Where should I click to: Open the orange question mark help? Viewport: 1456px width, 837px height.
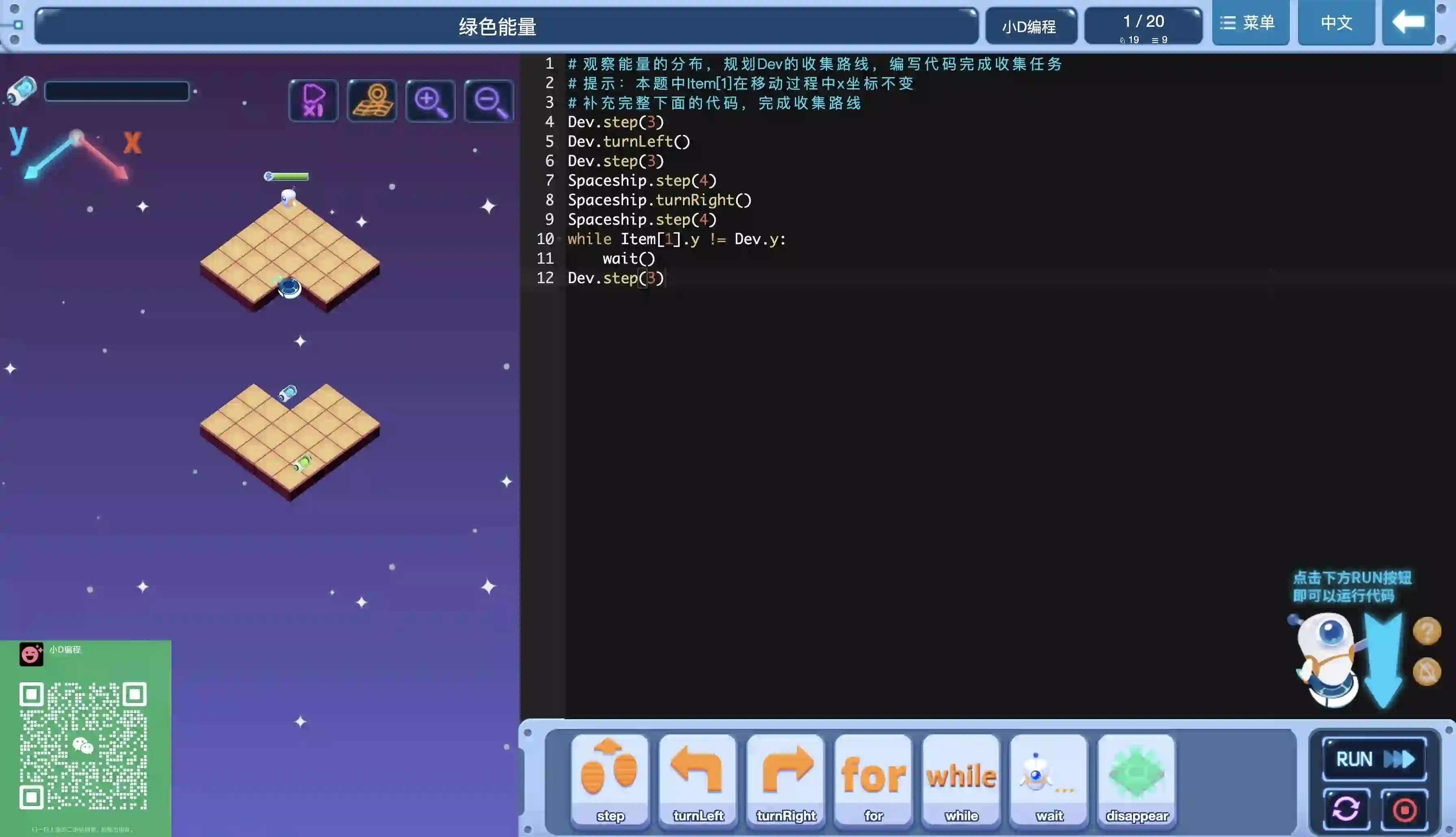click(1426, 631)
